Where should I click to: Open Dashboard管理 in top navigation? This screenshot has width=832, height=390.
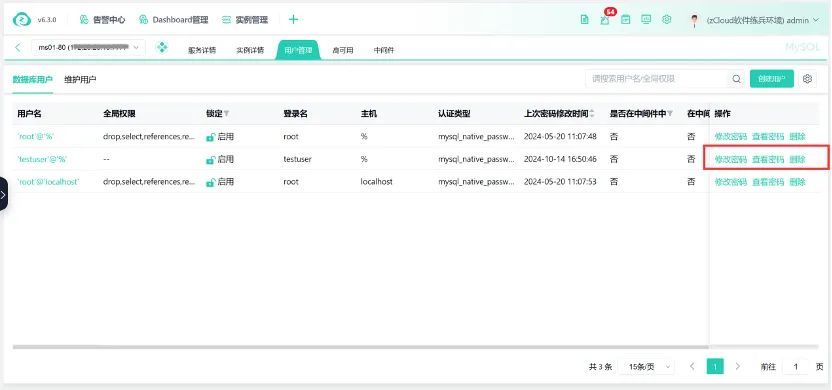click(174, 20)
